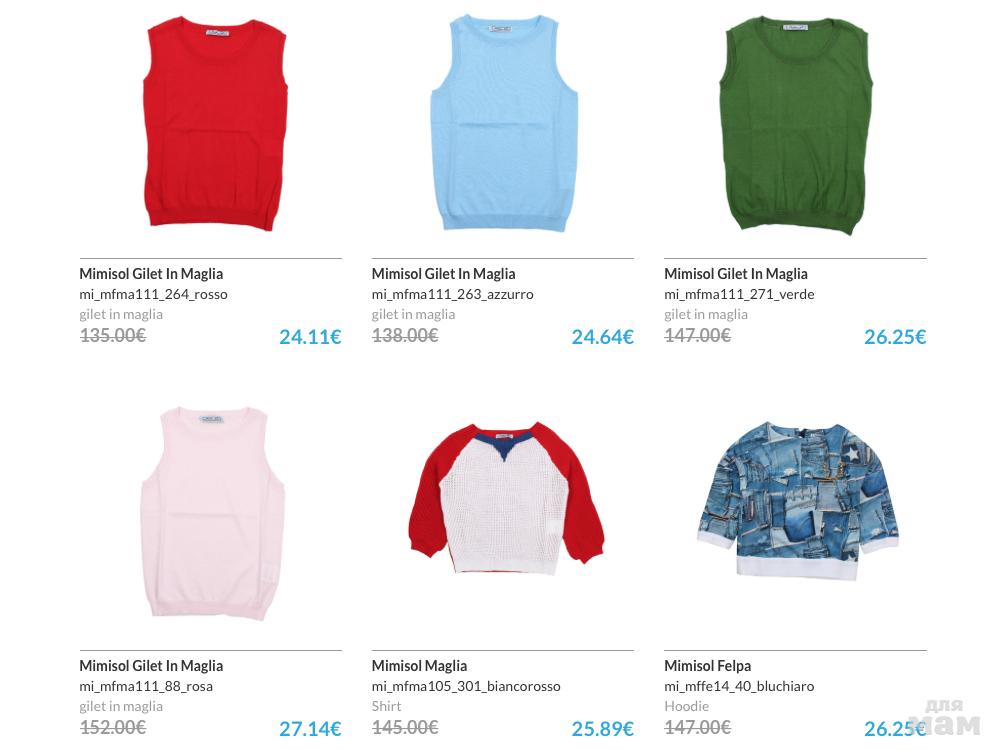Image resolution: width=996 pixels, height=750 pixels.
Task: Open the denim print hoodie image
Action: point(798,500)
